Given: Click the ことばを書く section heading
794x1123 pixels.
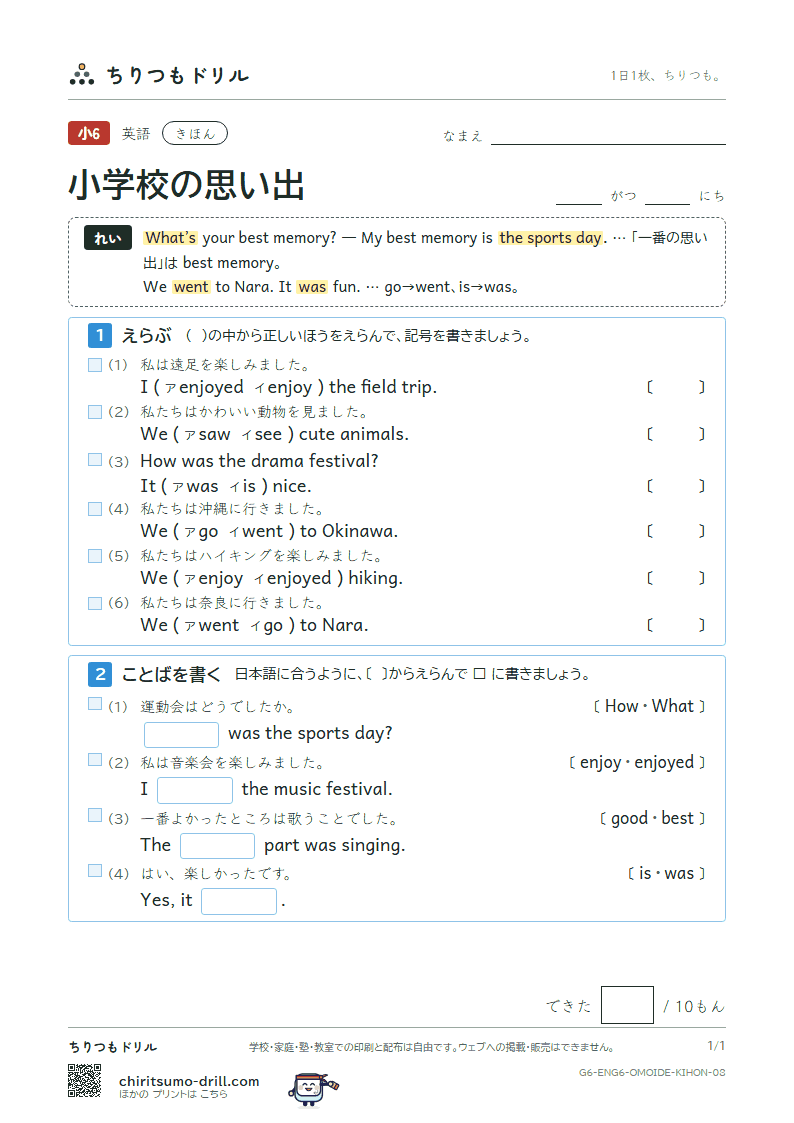Looking at the screenshot, I should point(171,674).
